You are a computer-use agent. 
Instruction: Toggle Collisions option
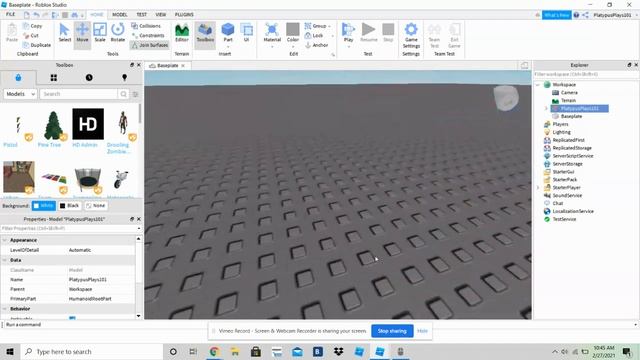[146, 26]
